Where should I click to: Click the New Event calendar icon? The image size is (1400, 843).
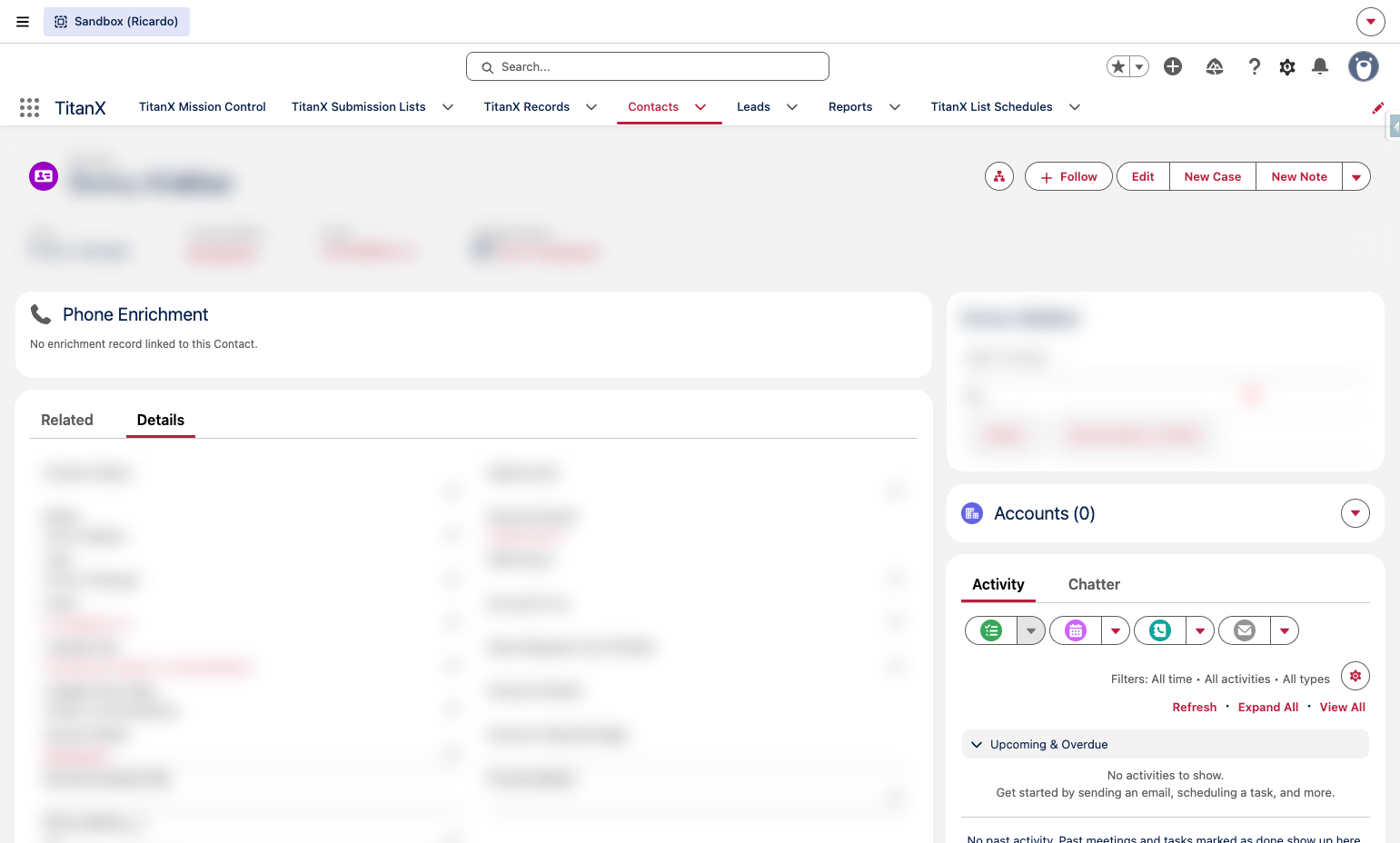1076,630
